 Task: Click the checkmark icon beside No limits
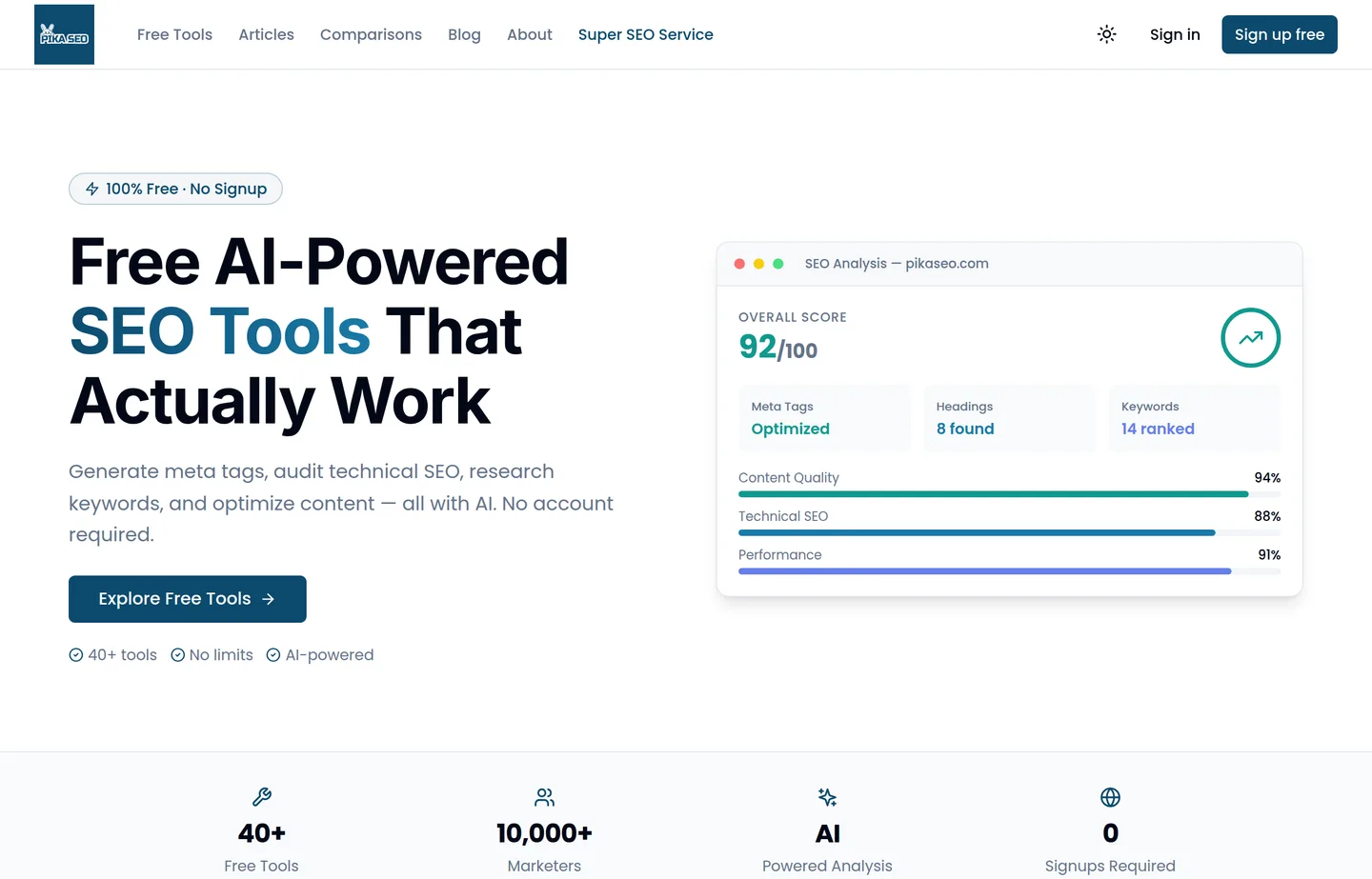177,655
